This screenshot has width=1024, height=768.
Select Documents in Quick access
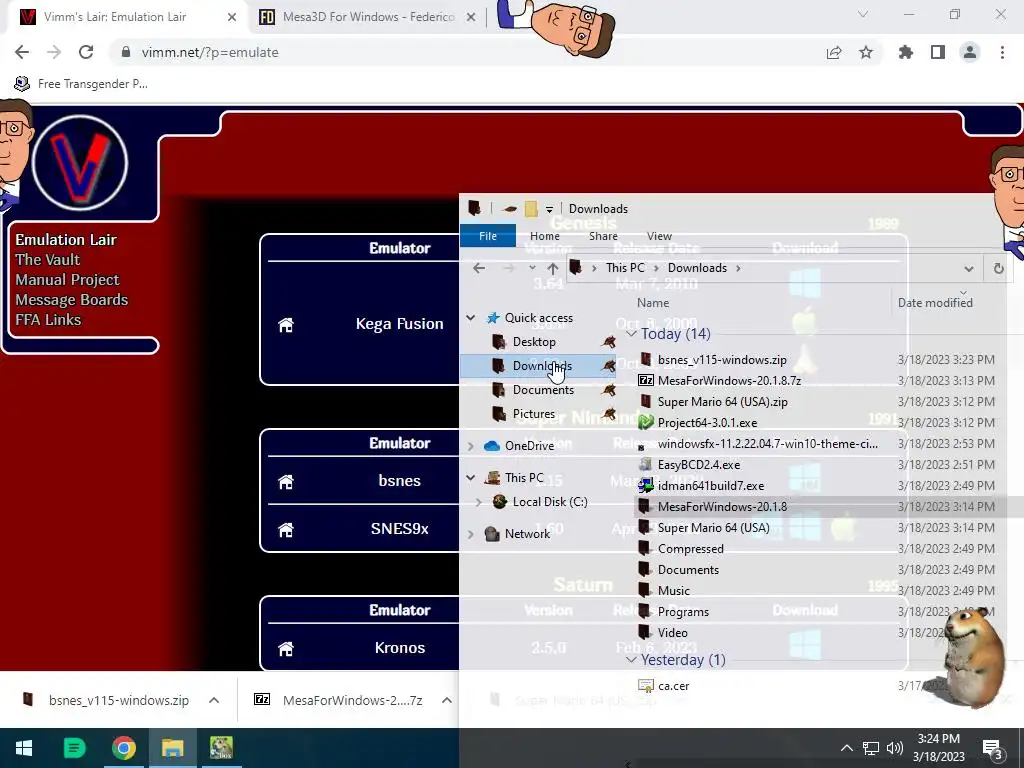[543, 391]
